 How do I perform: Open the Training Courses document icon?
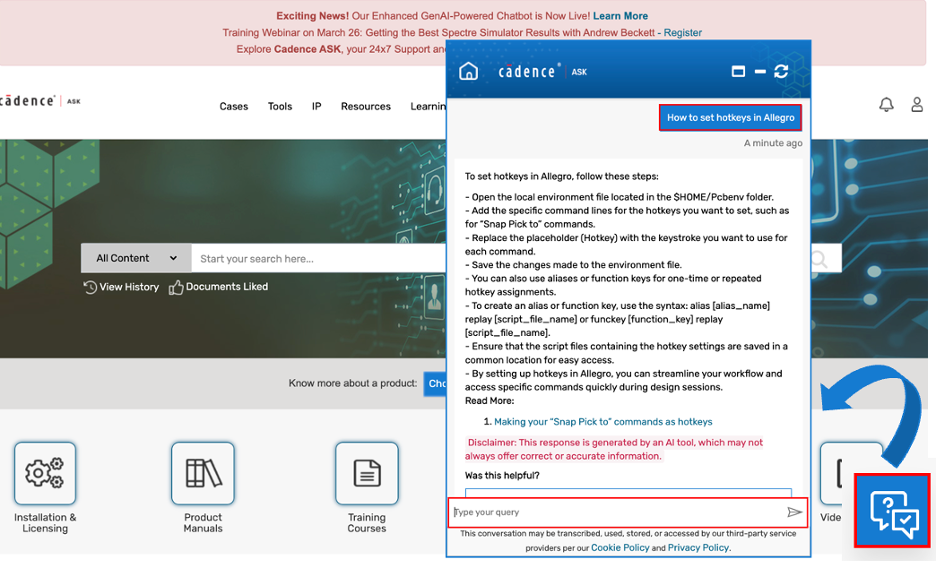click(367, 473)
